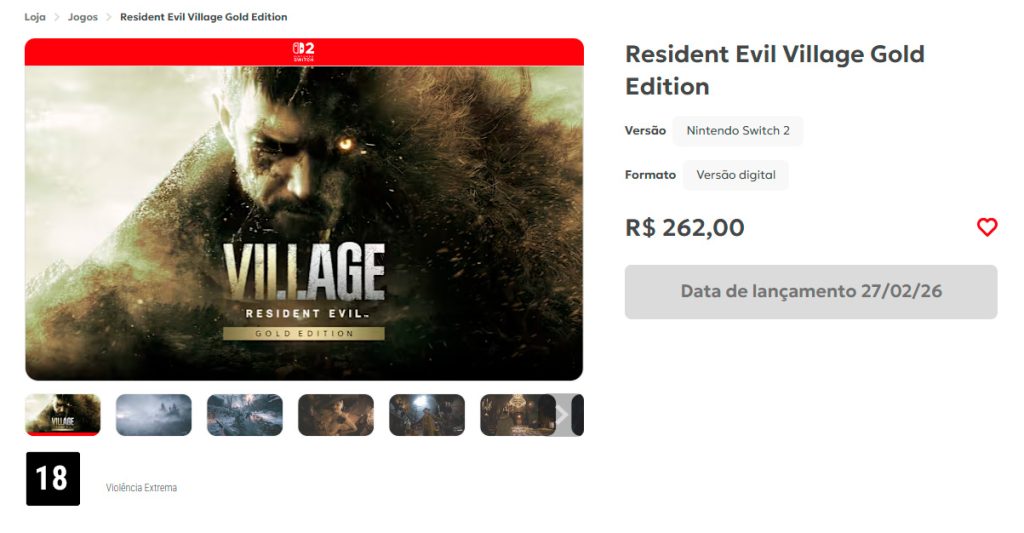Add game to wishlist with heart icon
1024x533 pixels.
pos(987,227)
